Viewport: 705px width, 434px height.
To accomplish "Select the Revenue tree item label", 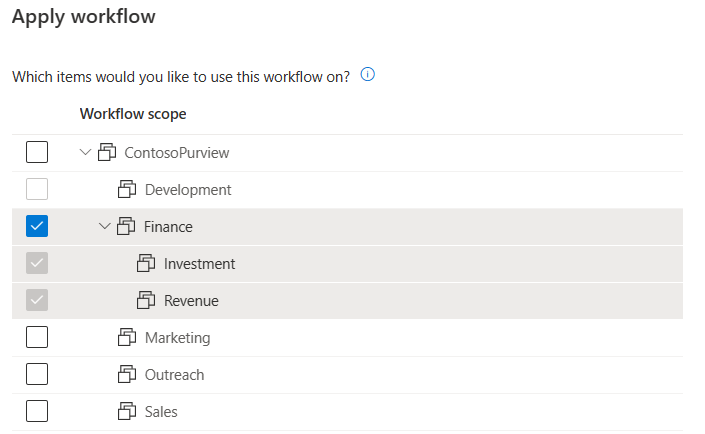I will point(191,300).
